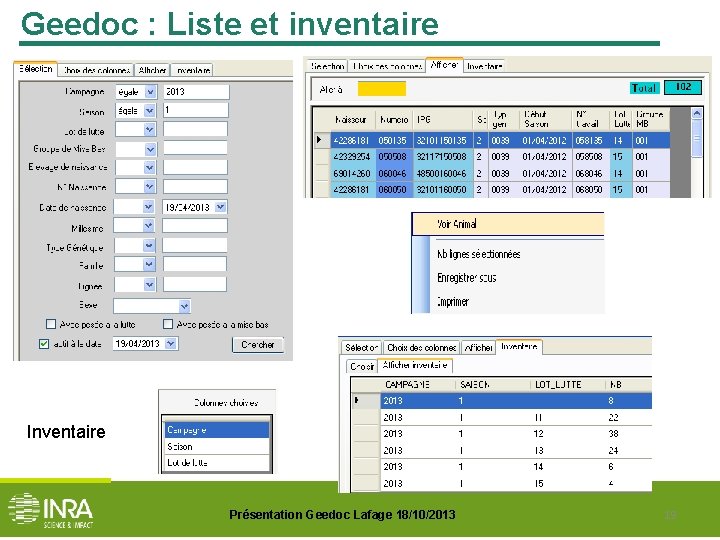Screen dimensions: 720x540
Task: Click the row selector arrow of first results row
Action: (321, 140)
